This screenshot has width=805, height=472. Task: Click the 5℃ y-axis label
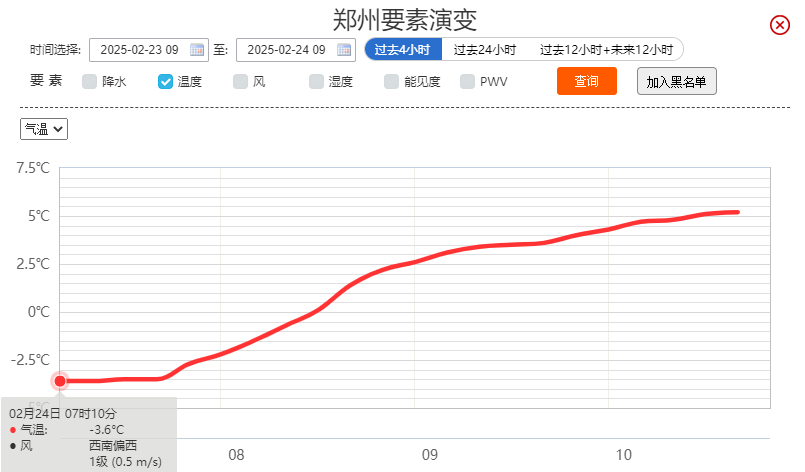click(39, 216)
